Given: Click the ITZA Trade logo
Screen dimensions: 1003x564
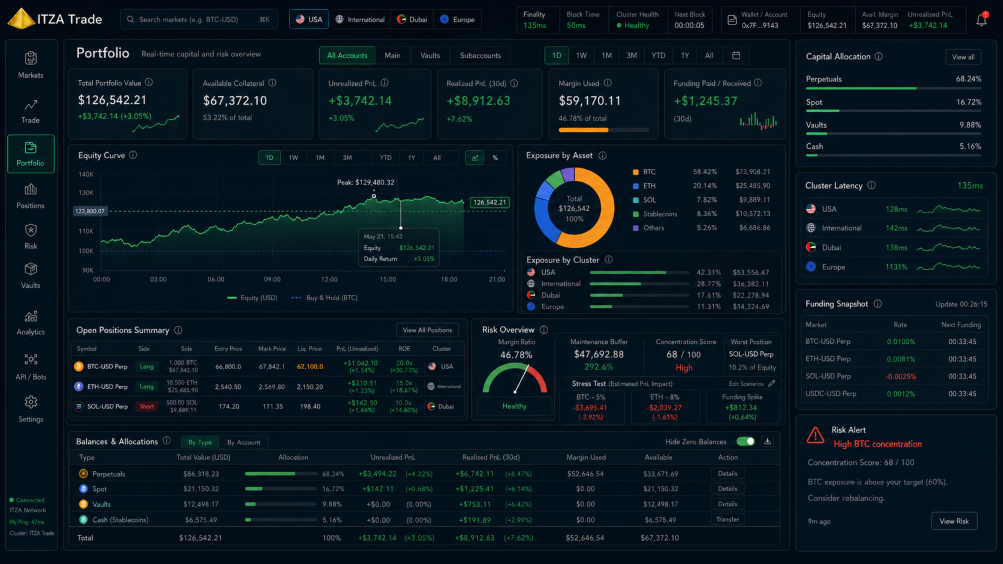Looking at the screenshot, I should tap(55, 19).
